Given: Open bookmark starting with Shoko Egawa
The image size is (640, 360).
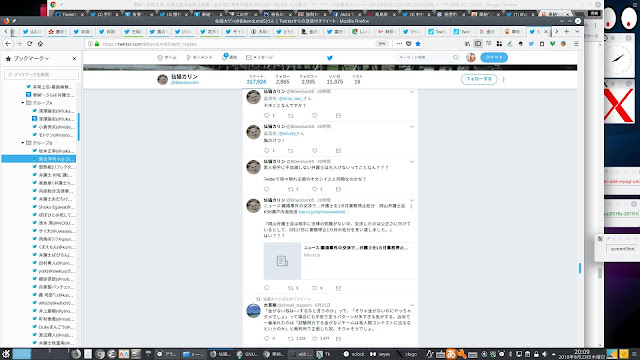Looking at the screenshot, I should (53, 207).
